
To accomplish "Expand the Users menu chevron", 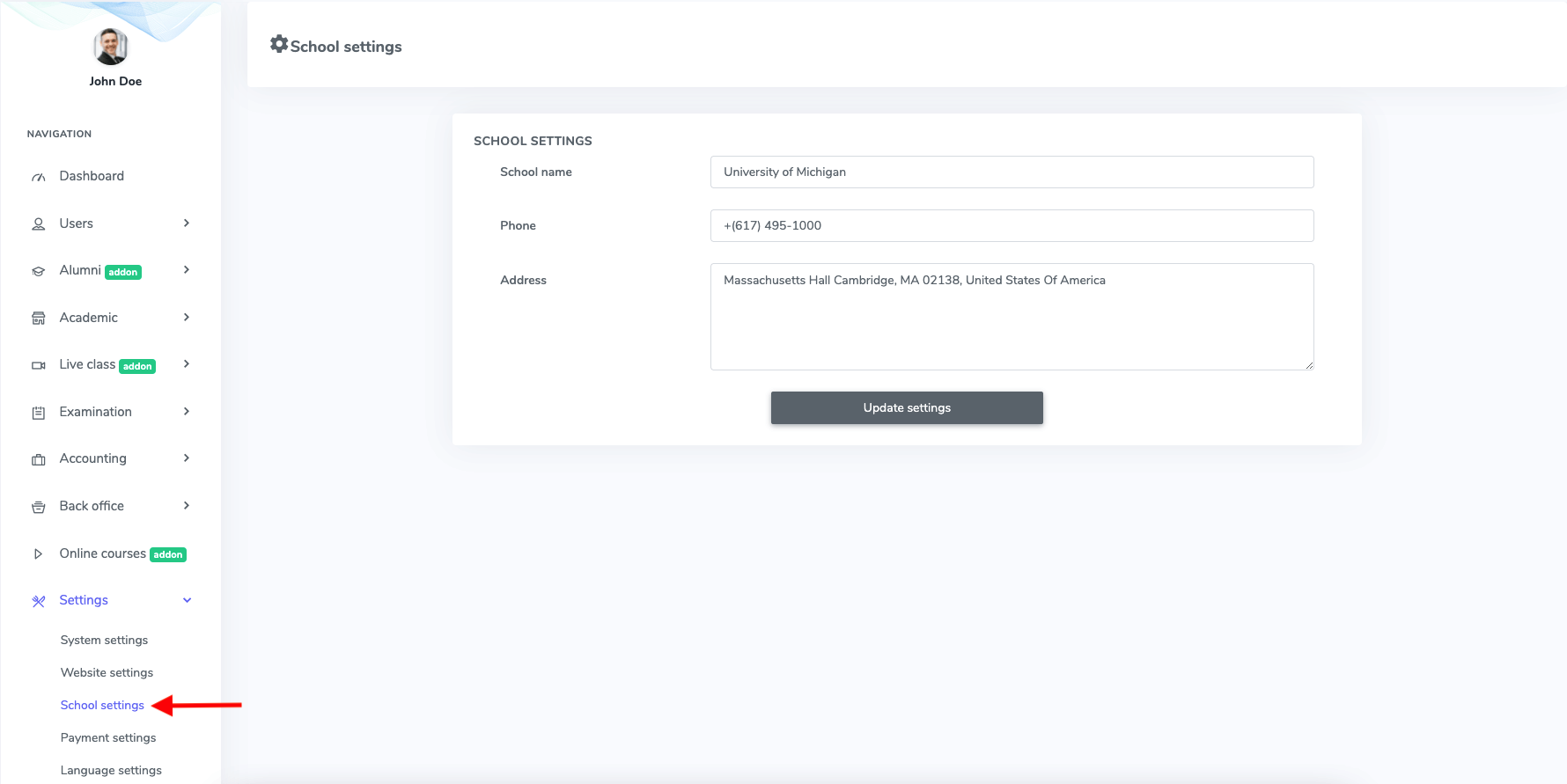I will click(x=187, y=223).
